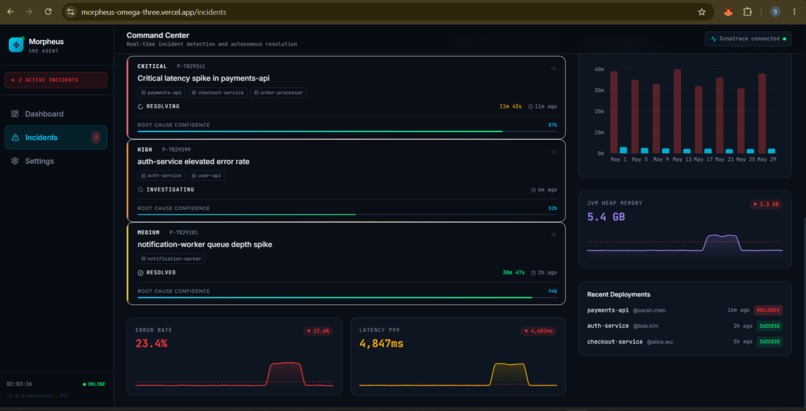Click the ONLINE status indicator
The image size is (806, 411).
pos(94,384)
